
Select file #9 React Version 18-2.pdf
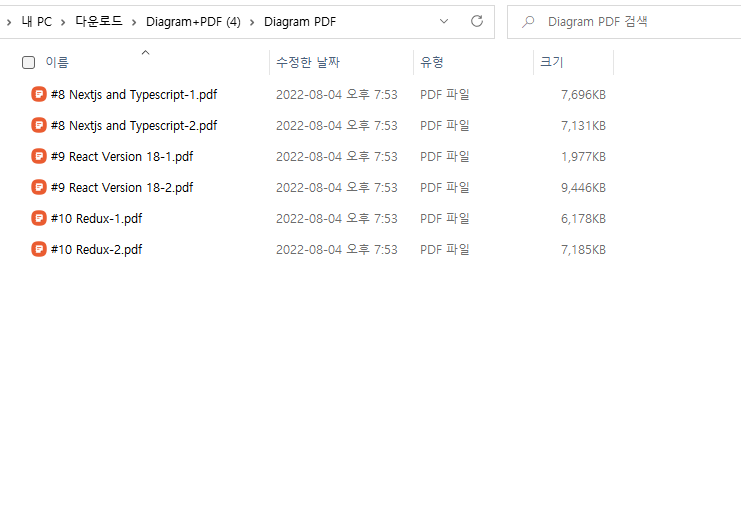pos(122,188)
